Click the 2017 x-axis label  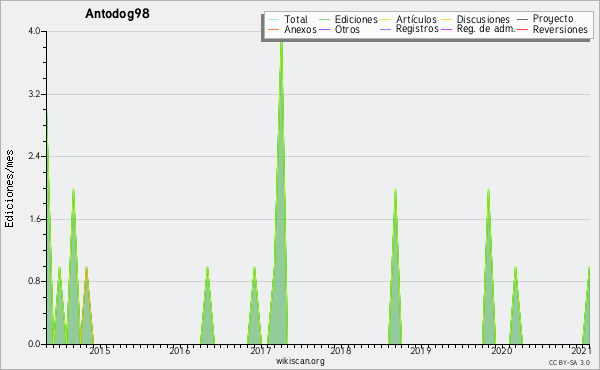tap(260, 351)
